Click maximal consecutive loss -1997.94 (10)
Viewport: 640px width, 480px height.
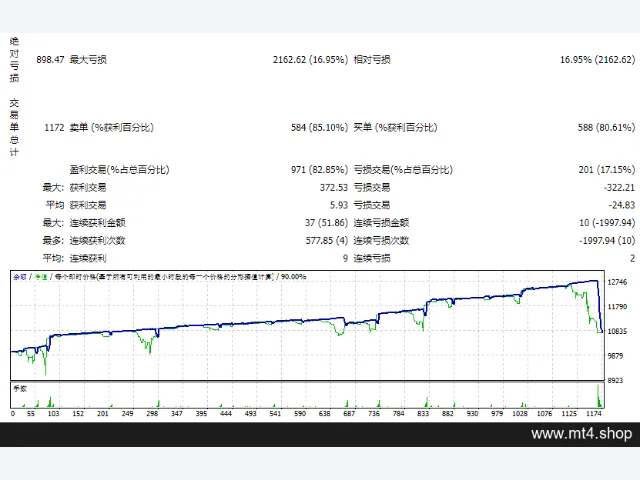pos(607,240)
